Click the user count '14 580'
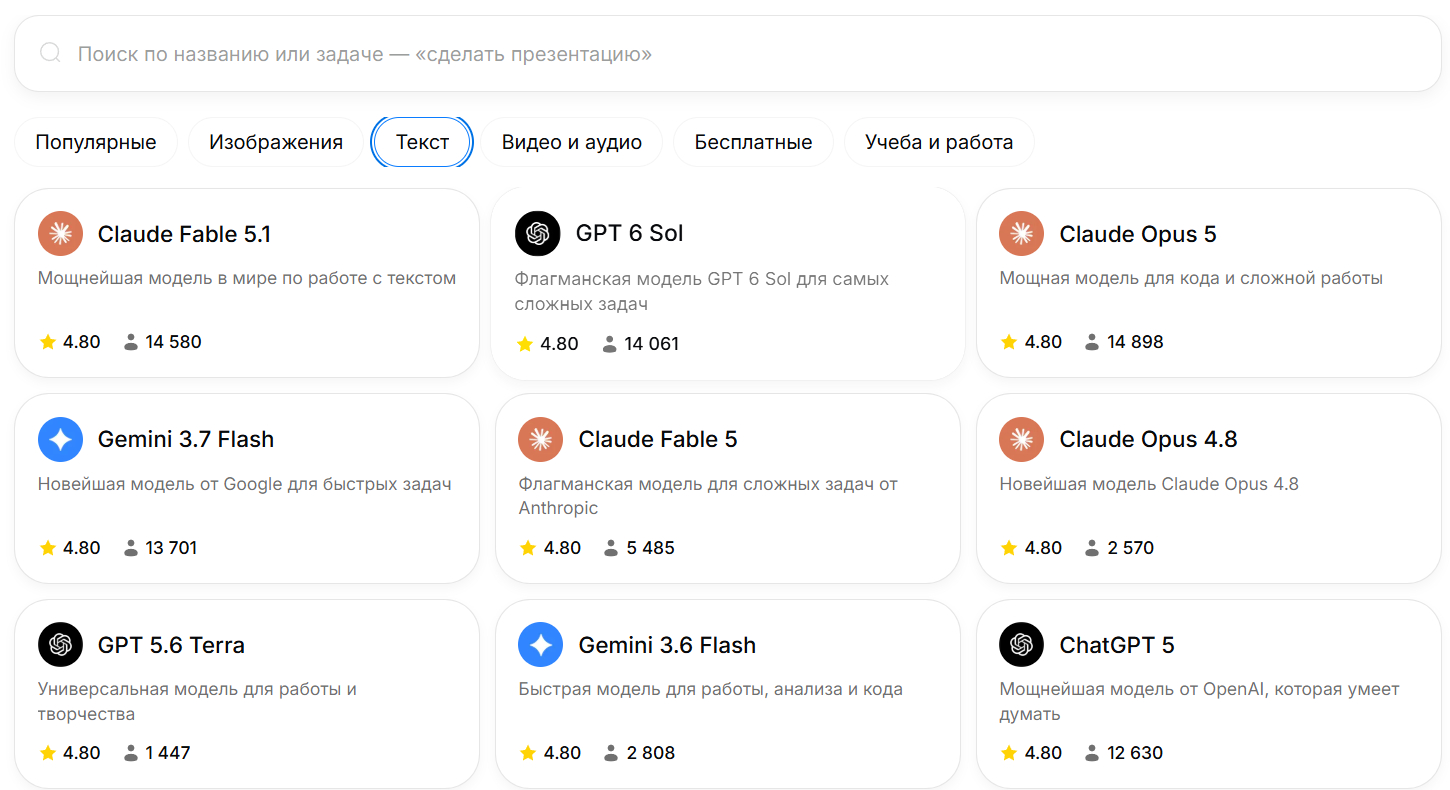The height and width of the screenshot is (790, 1450). tap(173, 342)
